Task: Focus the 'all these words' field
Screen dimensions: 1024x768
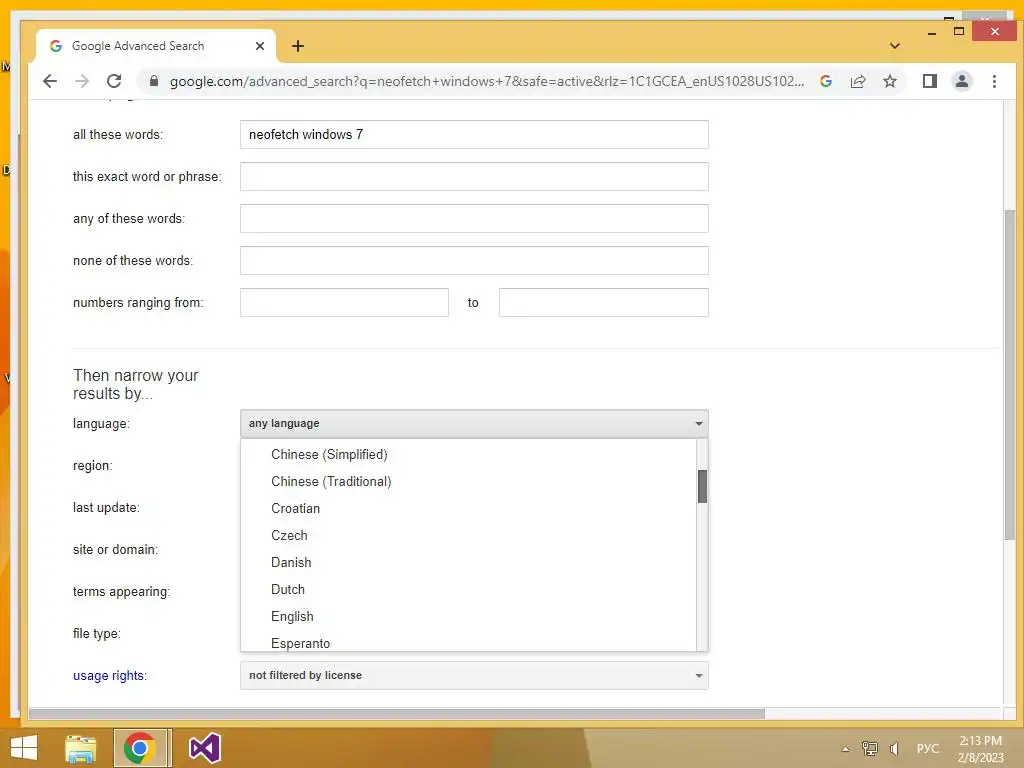Action: click(474, 135)
